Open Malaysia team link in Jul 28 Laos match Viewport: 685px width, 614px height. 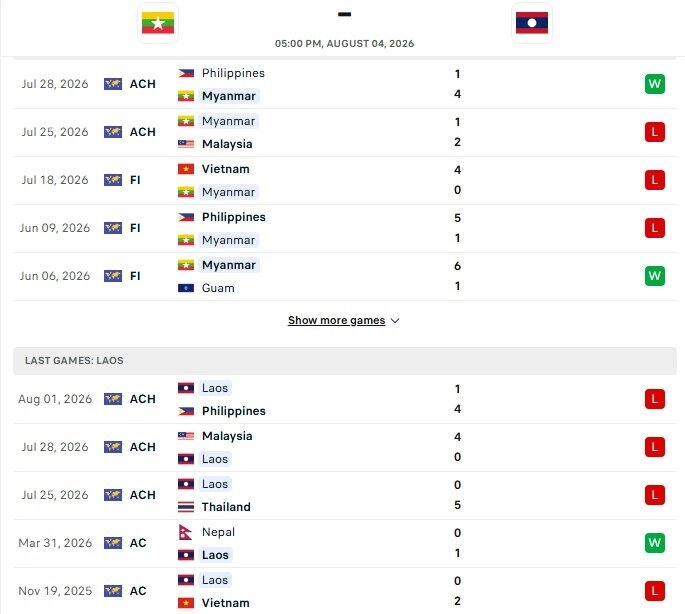[x=227, y=436]
